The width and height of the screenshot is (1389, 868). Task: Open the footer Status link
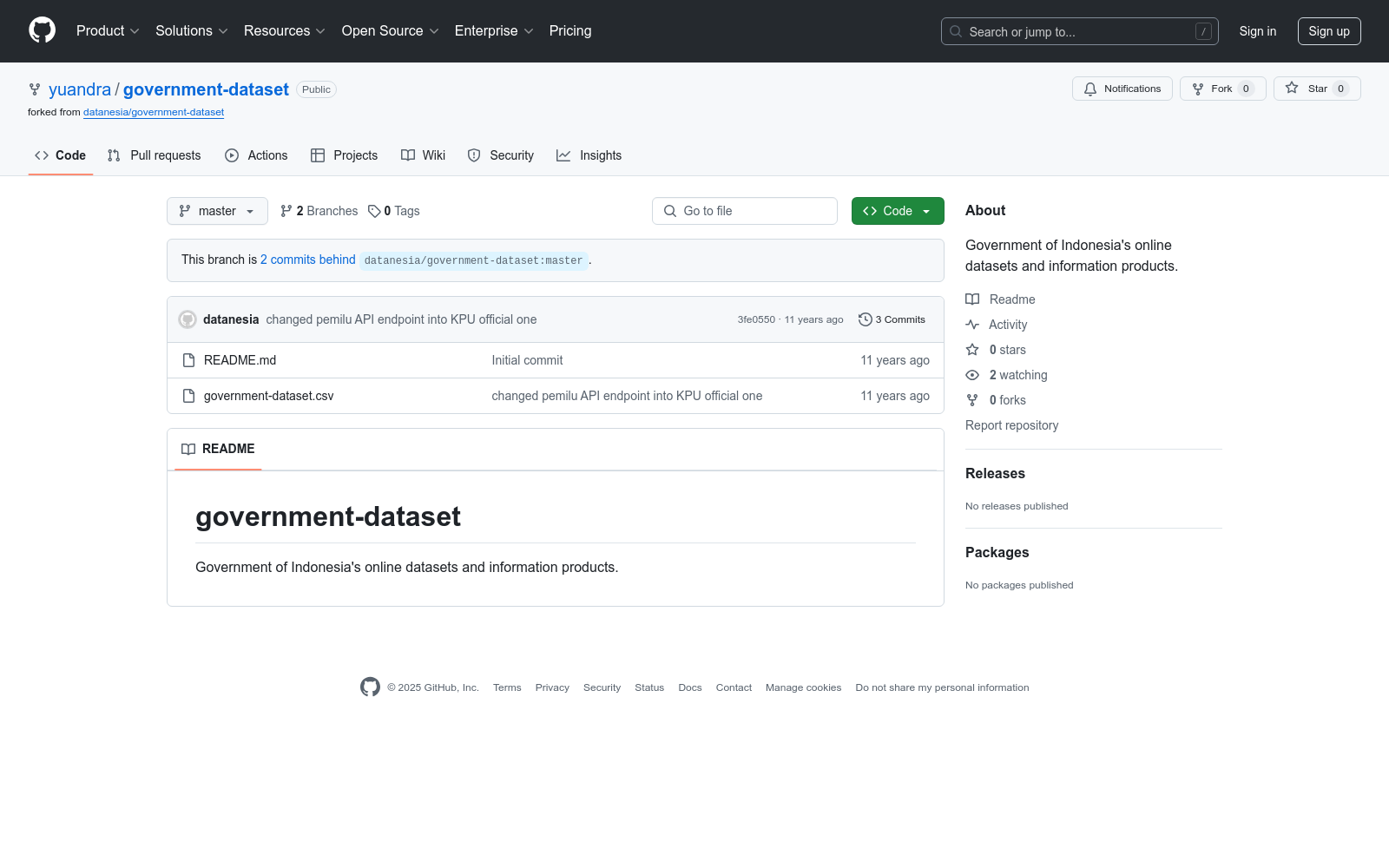[x=649, y=687]
